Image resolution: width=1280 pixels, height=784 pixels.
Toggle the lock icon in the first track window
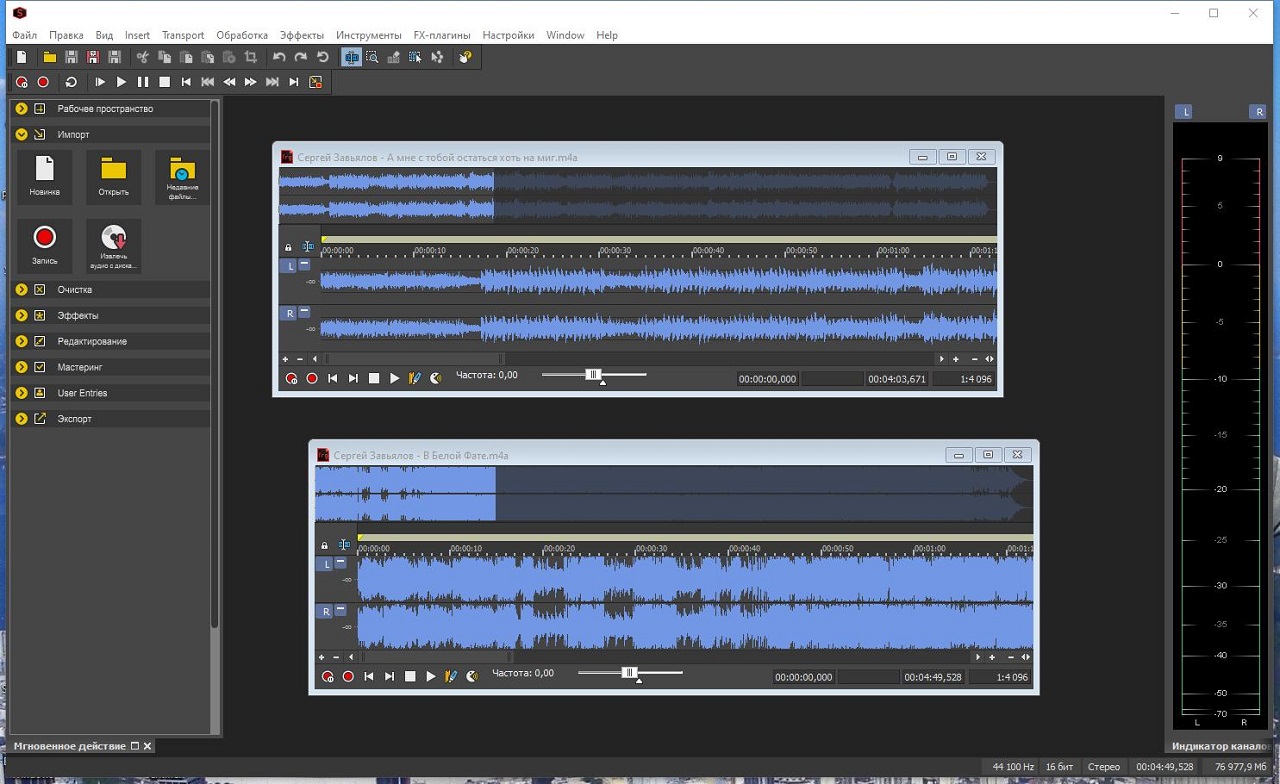(x=288, y=247)
